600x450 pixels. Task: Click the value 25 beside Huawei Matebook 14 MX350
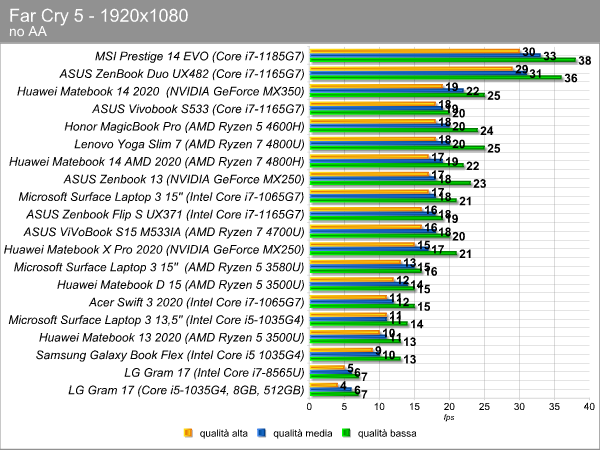tap(494, 96)
